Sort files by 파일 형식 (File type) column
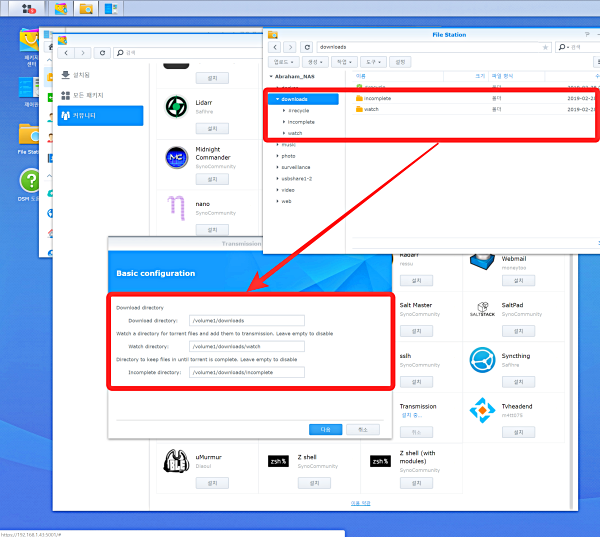Image resolution: width=600 pixels, height=537 pixels. tap(502, 76)
